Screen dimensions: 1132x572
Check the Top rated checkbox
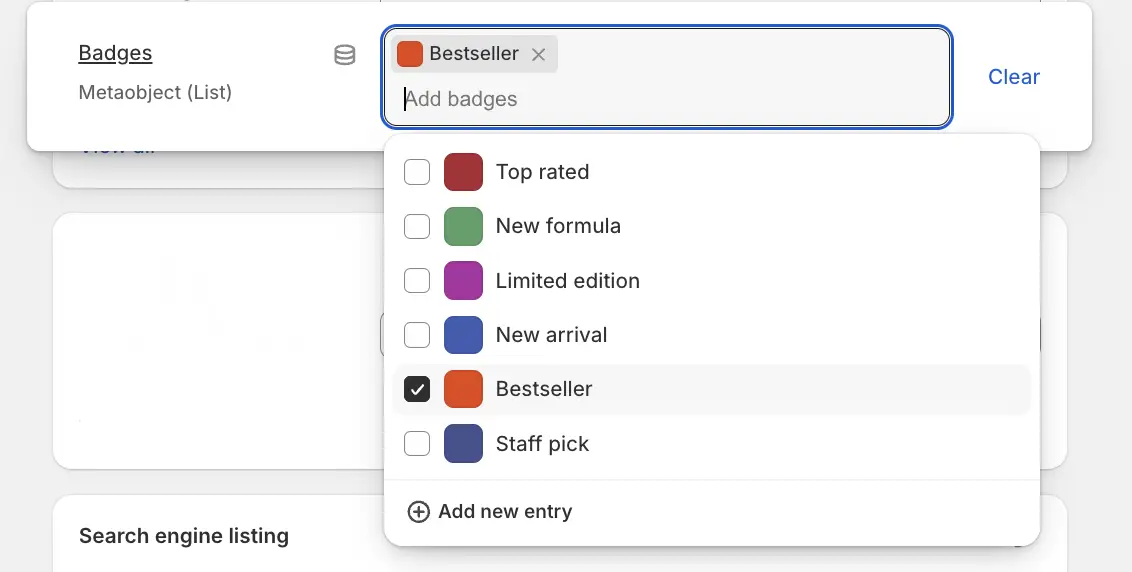pyautogui.click(x=417, y=172)
